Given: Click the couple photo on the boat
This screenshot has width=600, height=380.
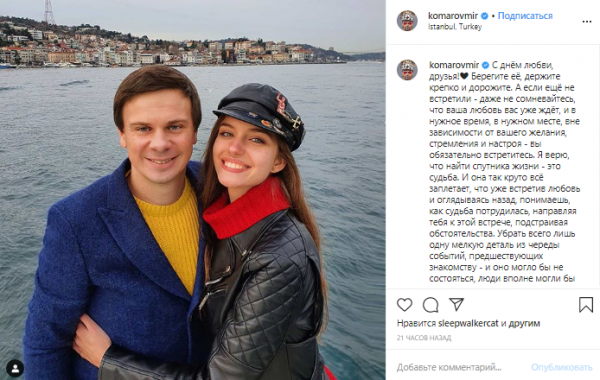Looking at the screenshot, I should (x=192, y=190).
